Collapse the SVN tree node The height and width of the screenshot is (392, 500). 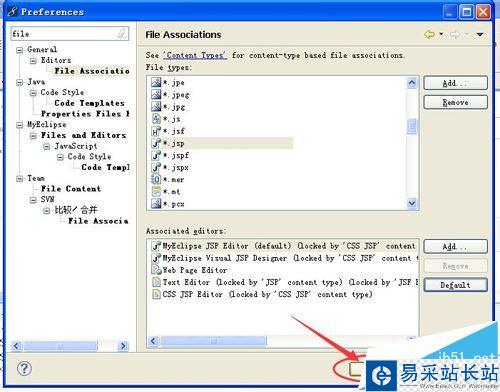tap(33, 200)
